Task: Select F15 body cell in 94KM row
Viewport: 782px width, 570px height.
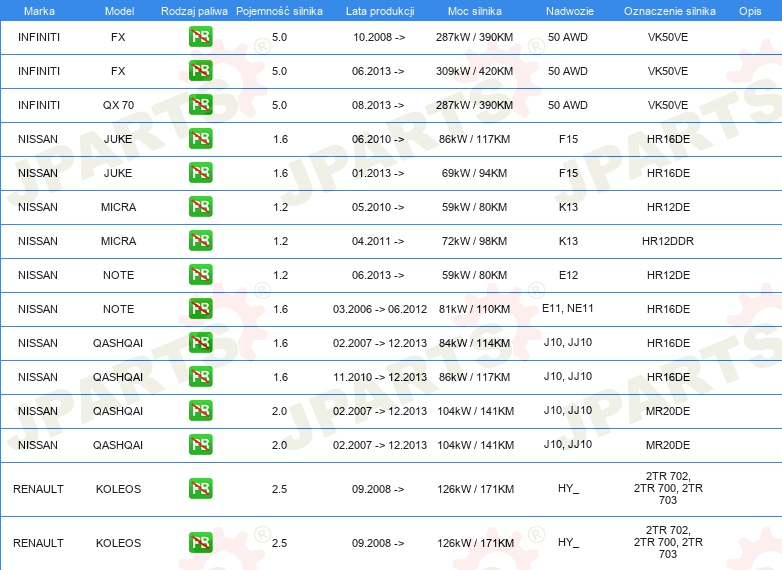Action: point(568,173)
